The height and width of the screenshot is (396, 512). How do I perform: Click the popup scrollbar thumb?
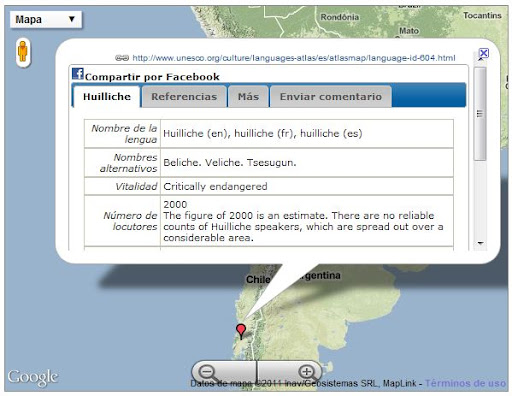pos(480,114)
